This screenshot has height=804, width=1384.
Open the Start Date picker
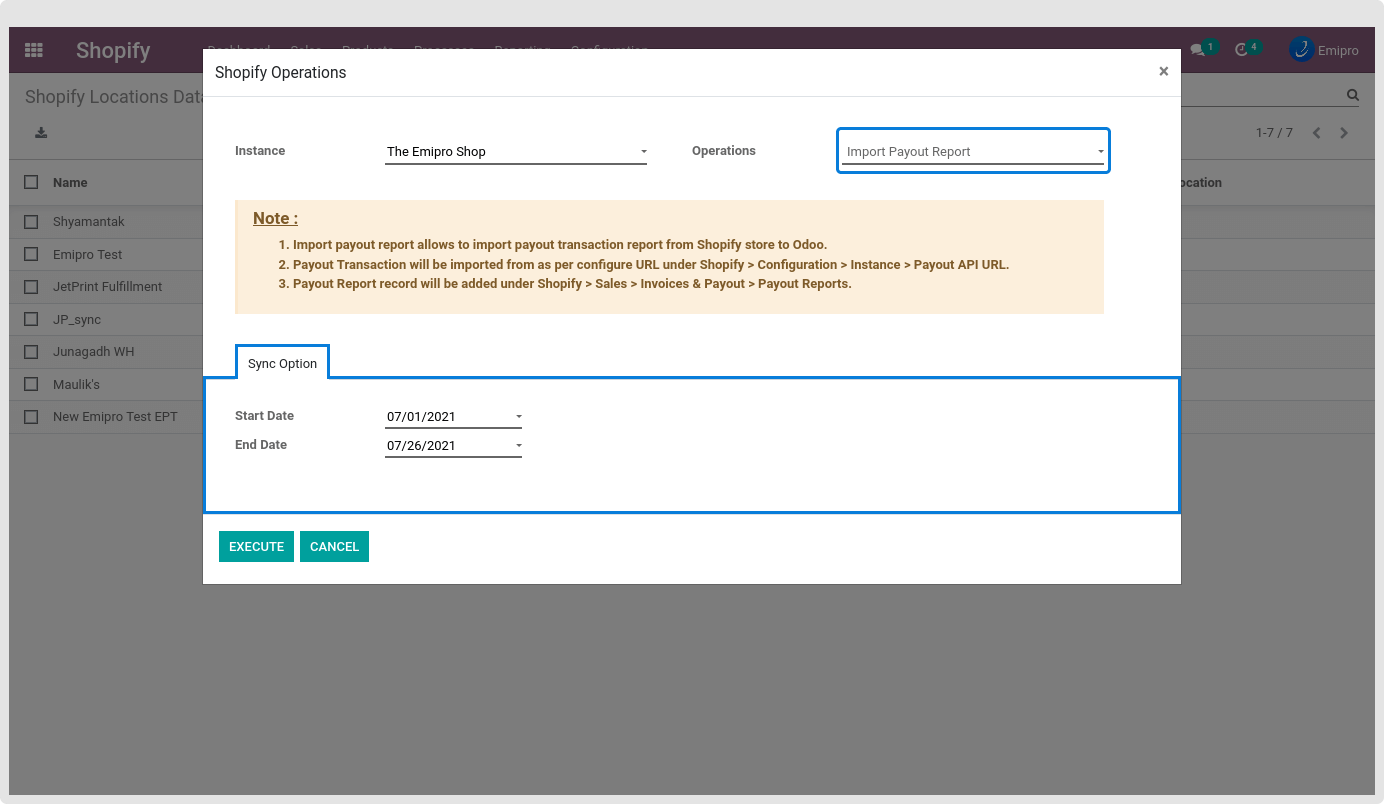(452, 417)
